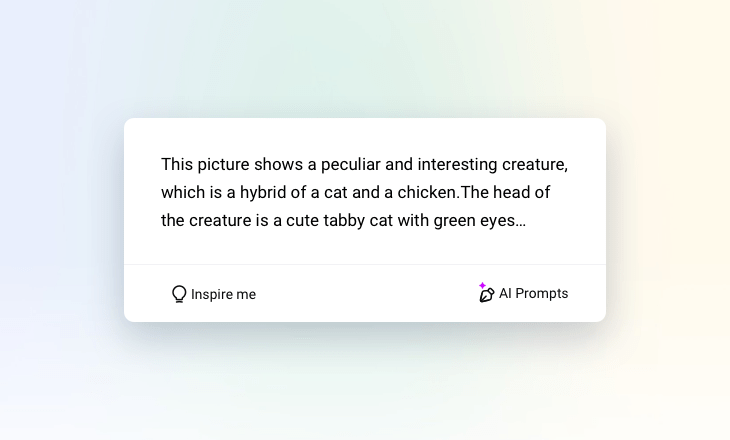Click "which is a" on second line
The image size is (730, 440).
click(x=195, y=192)
